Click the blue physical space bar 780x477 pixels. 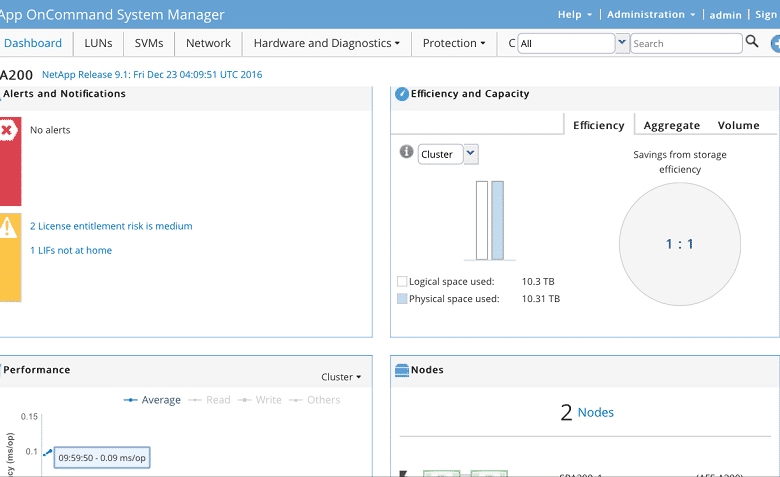497,220
